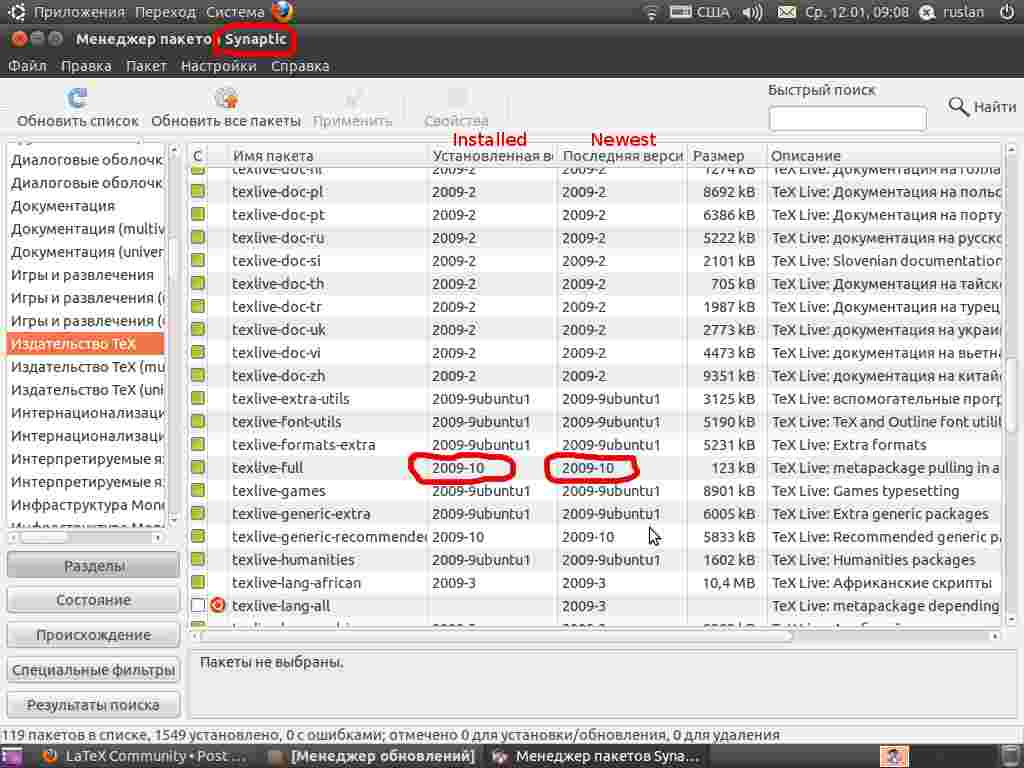Open the Настройки menu
The width and height of the screenshot is (1024, 768).
tap(219, 66)
